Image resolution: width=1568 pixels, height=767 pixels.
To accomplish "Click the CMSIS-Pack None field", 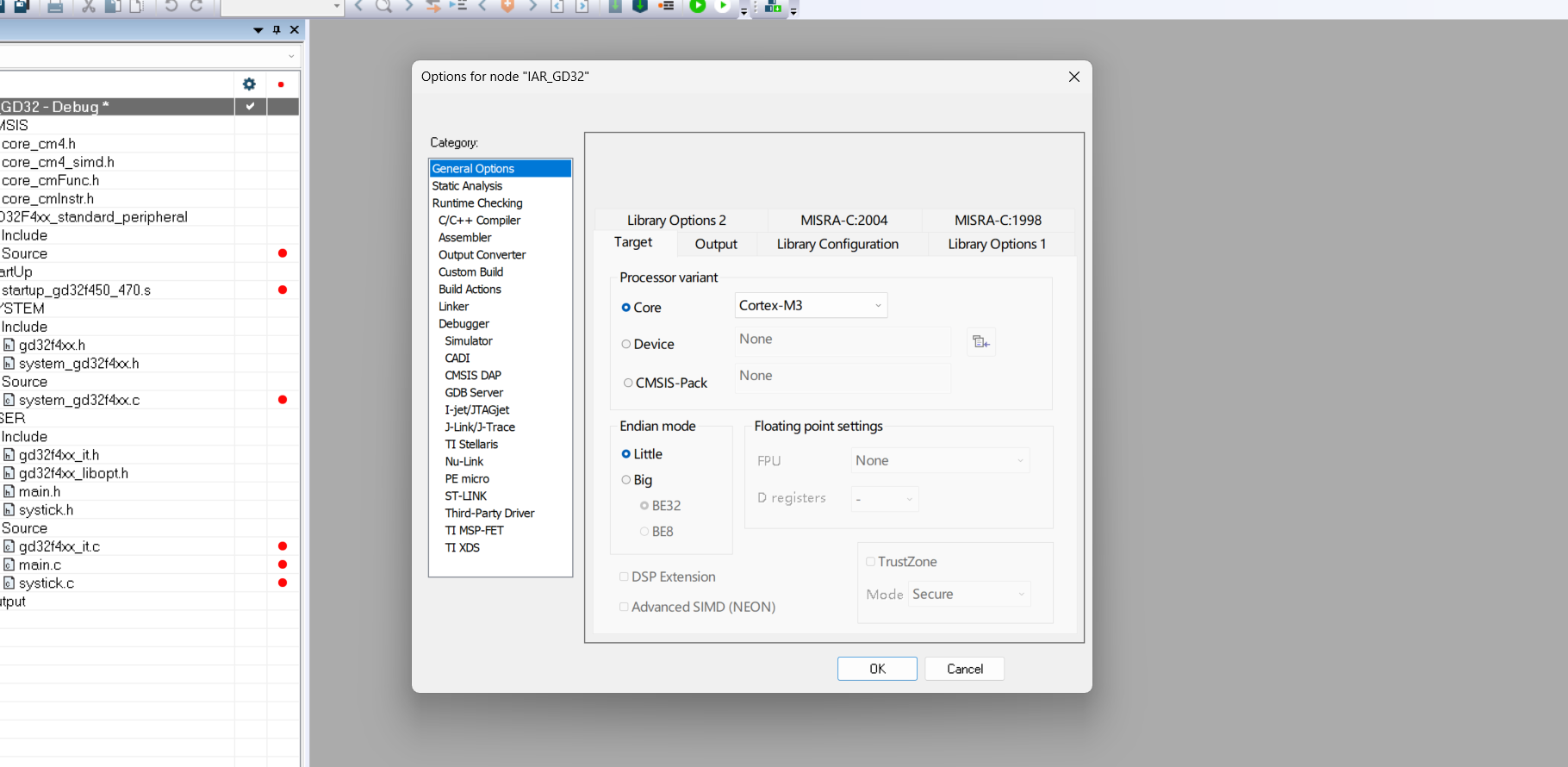I will [843, 377].
